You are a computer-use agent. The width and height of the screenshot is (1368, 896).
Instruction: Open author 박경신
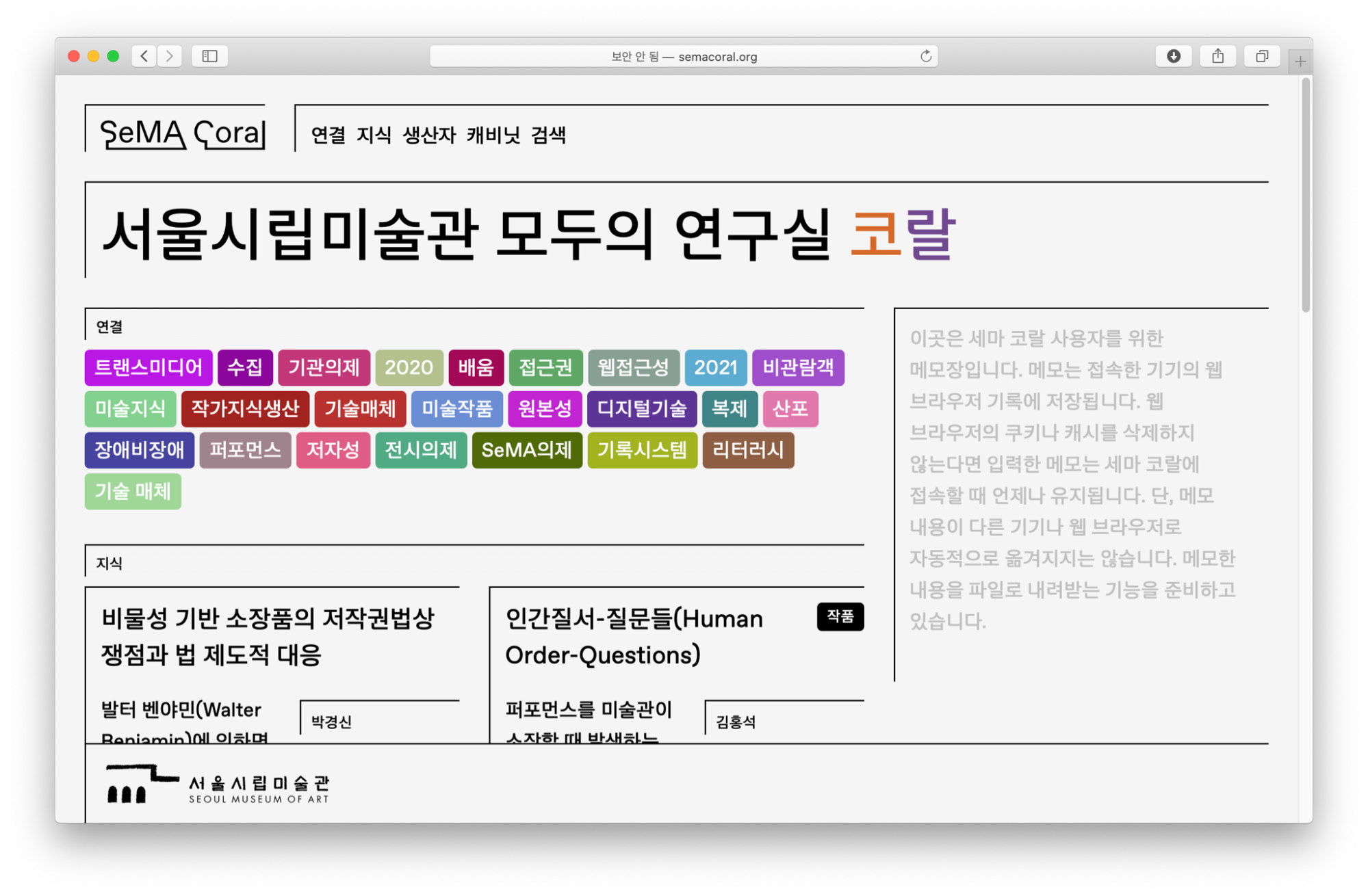tap(331, 722)
